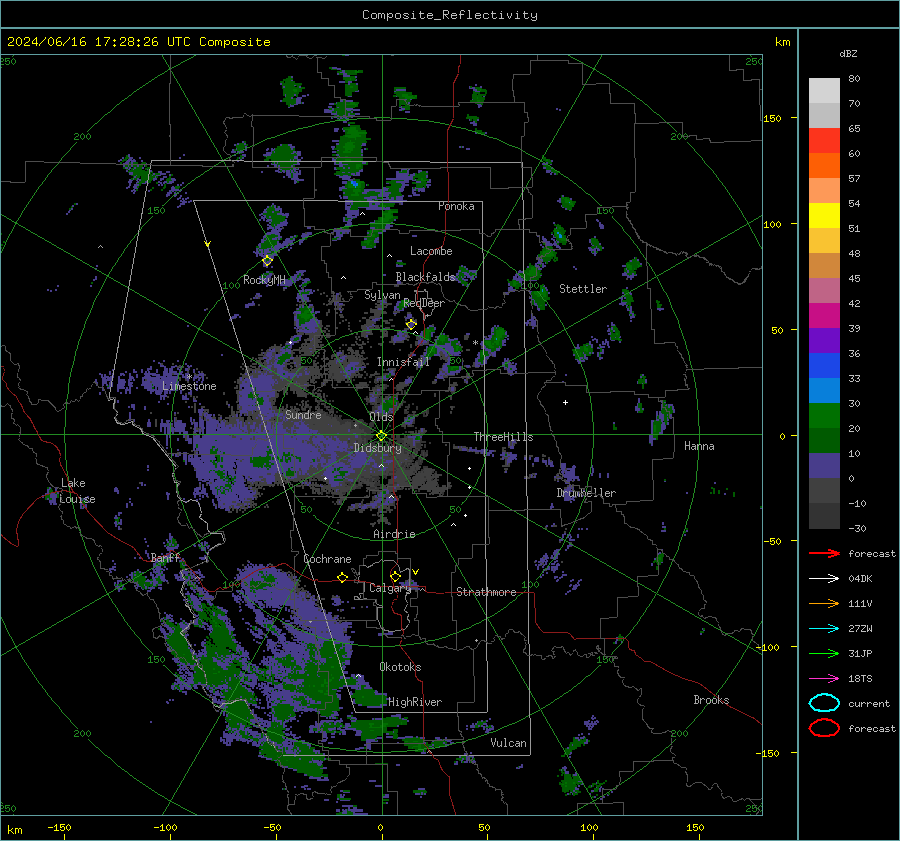
Task: Click the ThreeHills city label
Action: click(x=503, y=437)
